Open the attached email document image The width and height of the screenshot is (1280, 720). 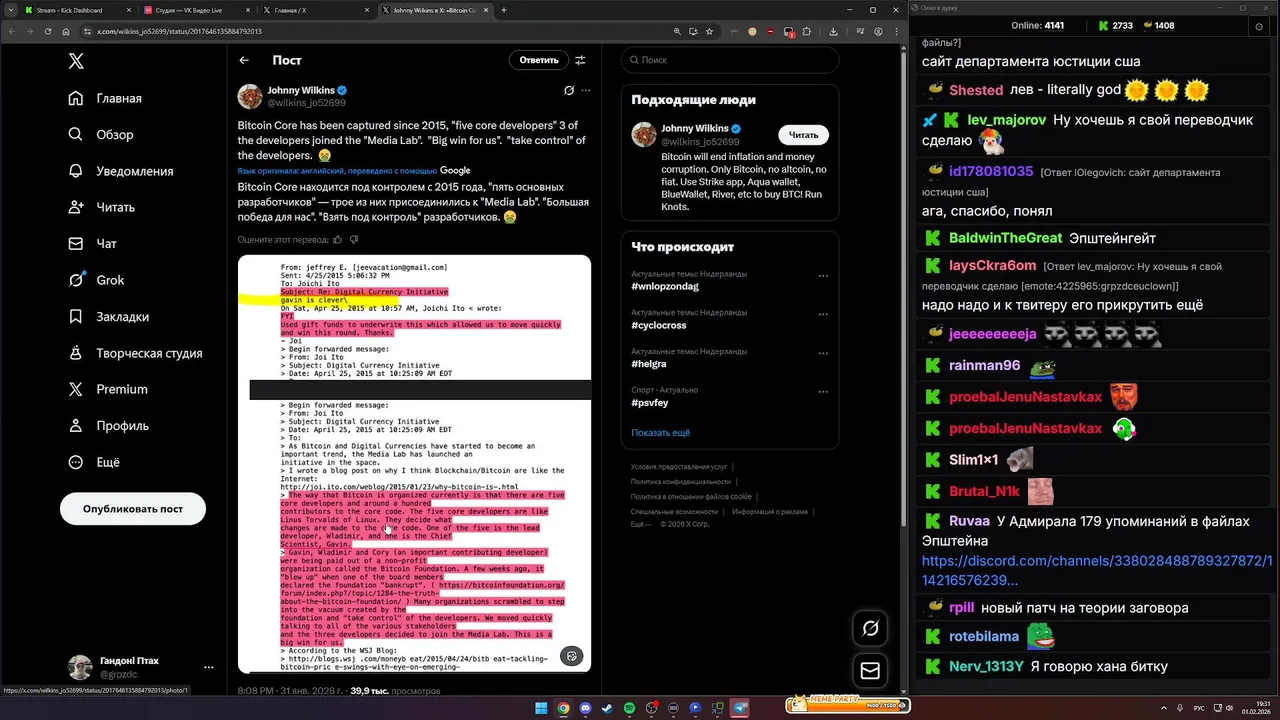[414, 464]
